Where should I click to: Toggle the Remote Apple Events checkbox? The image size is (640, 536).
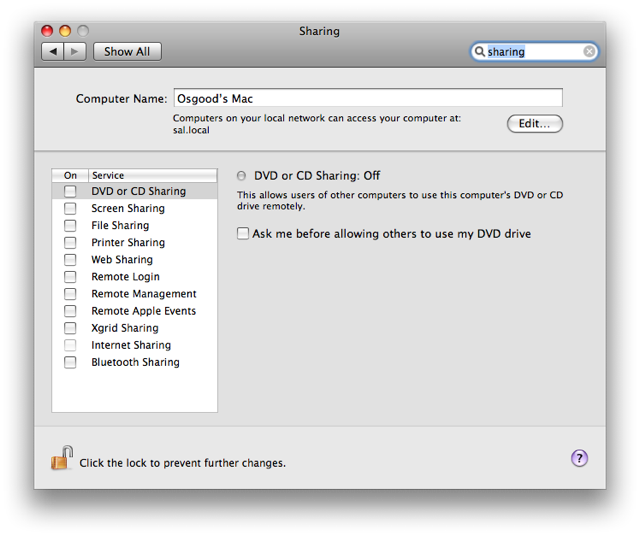[70, 311]
